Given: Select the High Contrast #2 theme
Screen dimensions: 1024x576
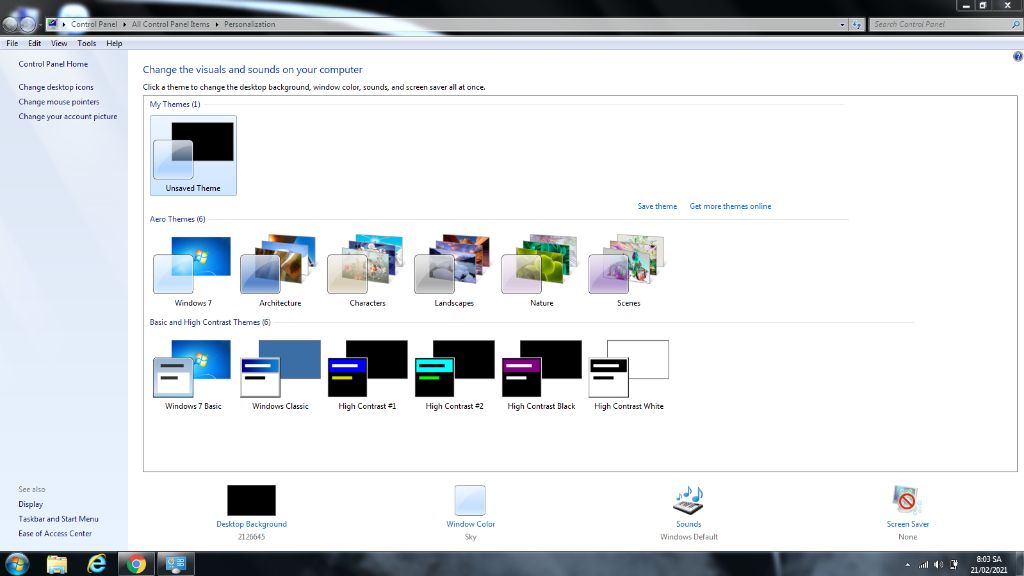Looking at the screenshot, I should 454,375.
